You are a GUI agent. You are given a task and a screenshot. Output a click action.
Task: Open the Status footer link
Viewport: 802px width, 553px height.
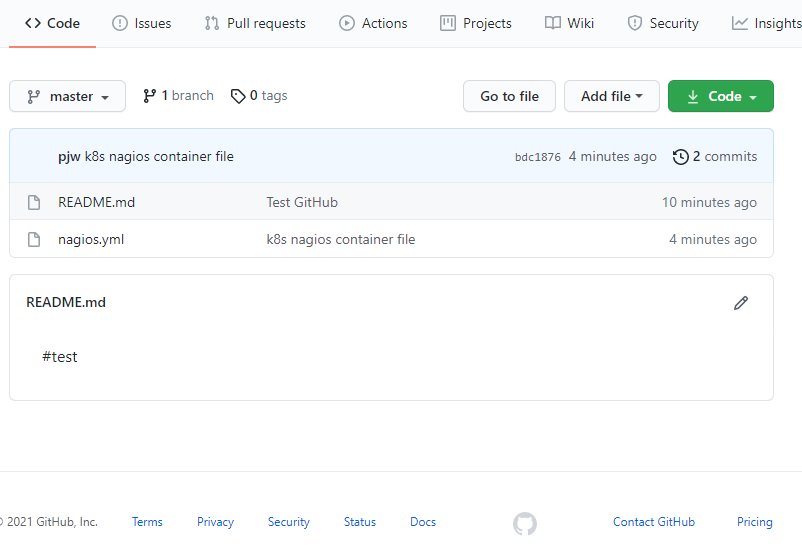pyautogui.click(x=360, y=522)
